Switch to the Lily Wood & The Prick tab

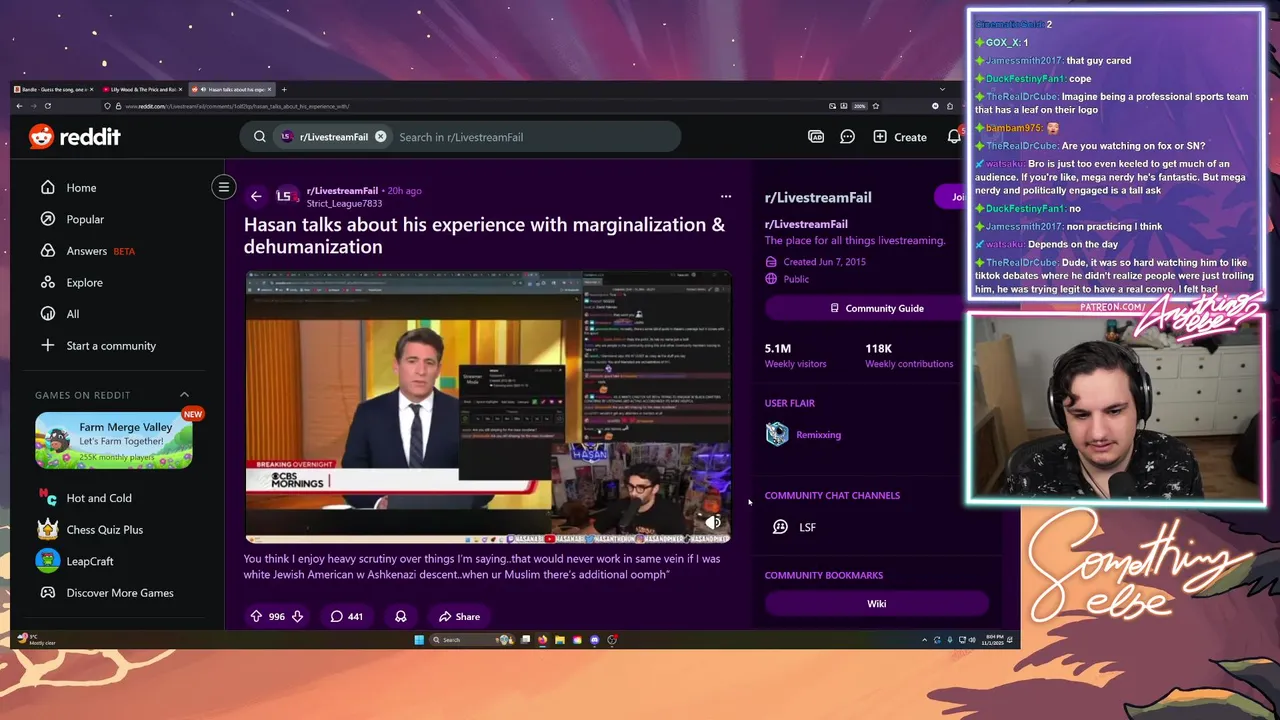[143, 90]
